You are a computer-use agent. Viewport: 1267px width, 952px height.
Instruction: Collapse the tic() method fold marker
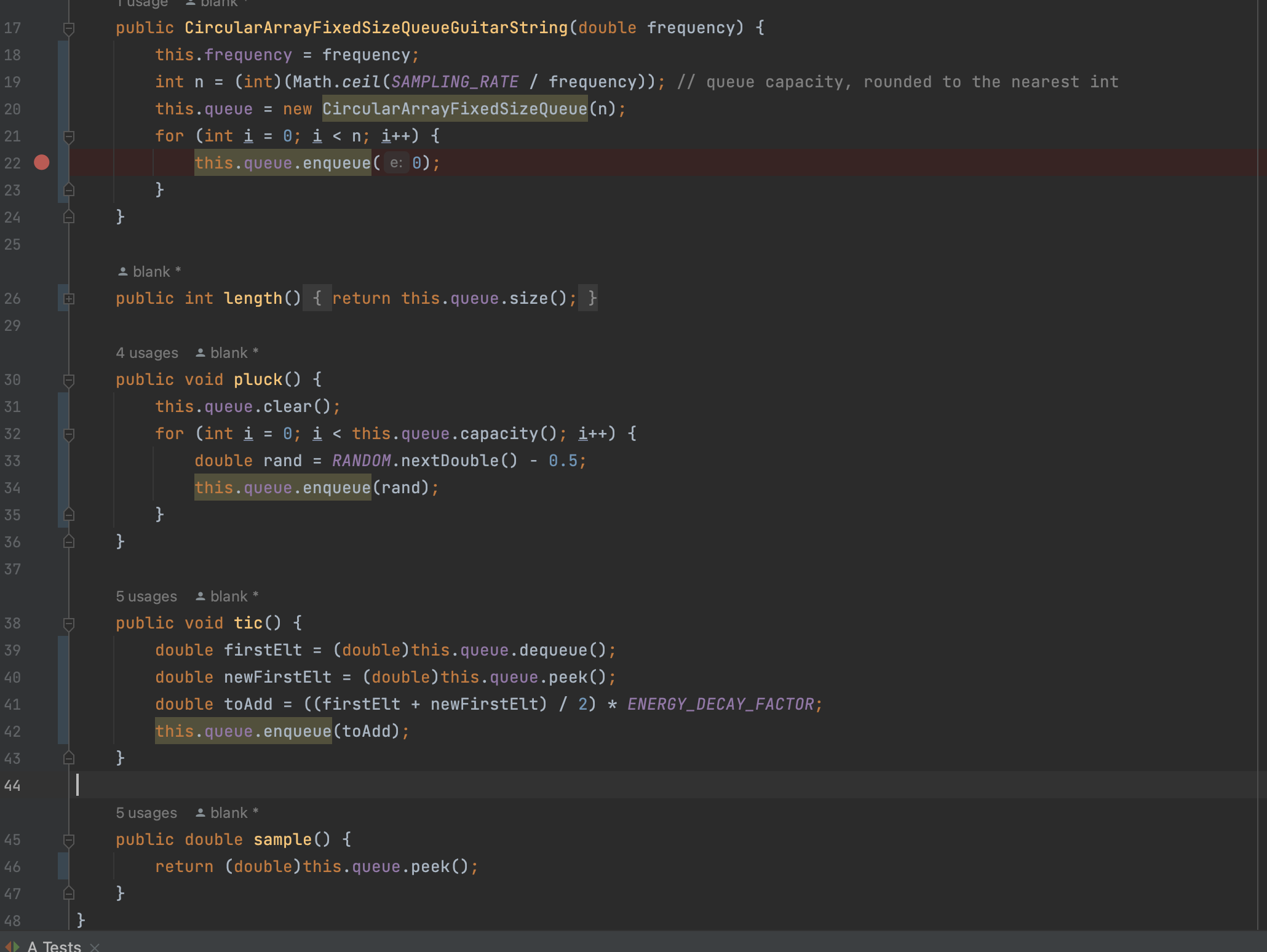point(69,624)
